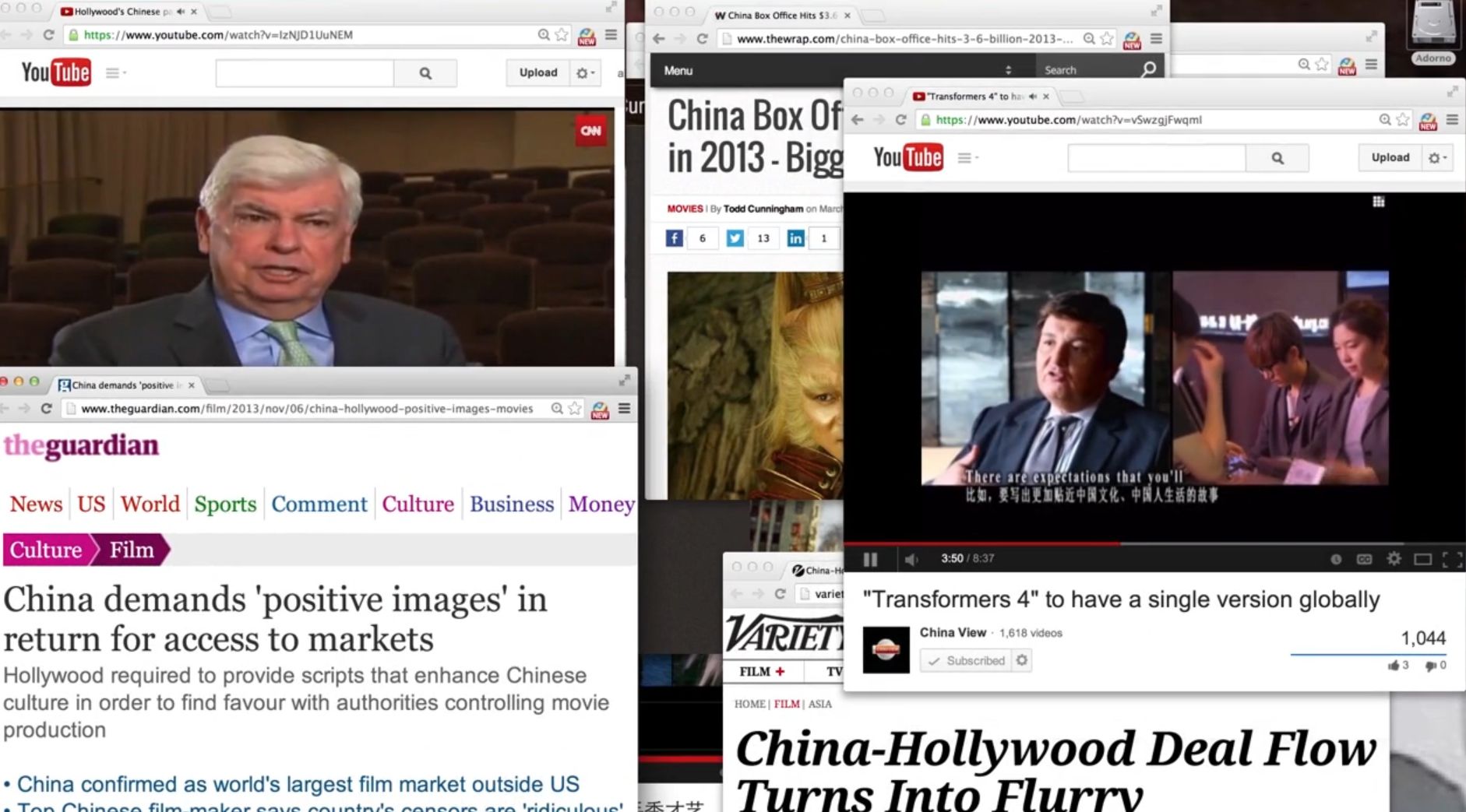The height and width of the screenshot is (812, 1466).
Task: Open YouTube settings dropdown beside Upload on Transformers page
Action: click(1436, 158)
